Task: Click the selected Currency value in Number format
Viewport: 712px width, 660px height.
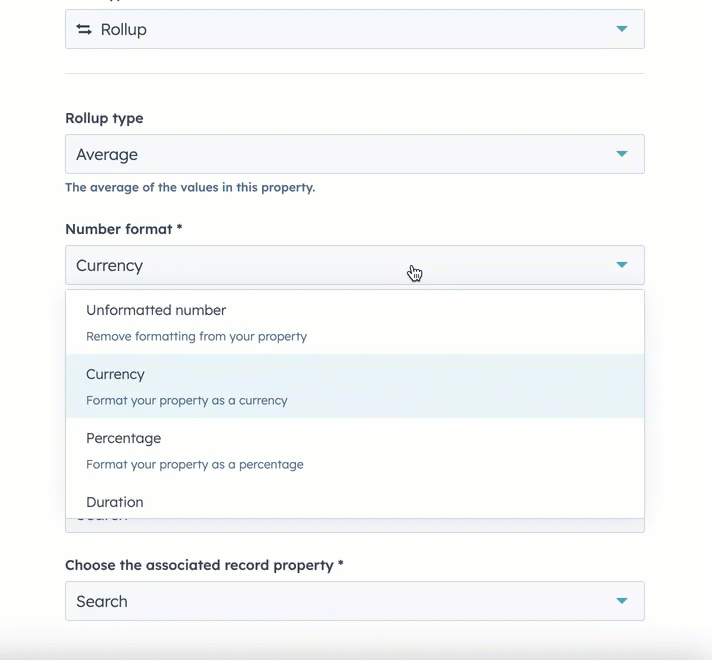Action: click(110, 266)
